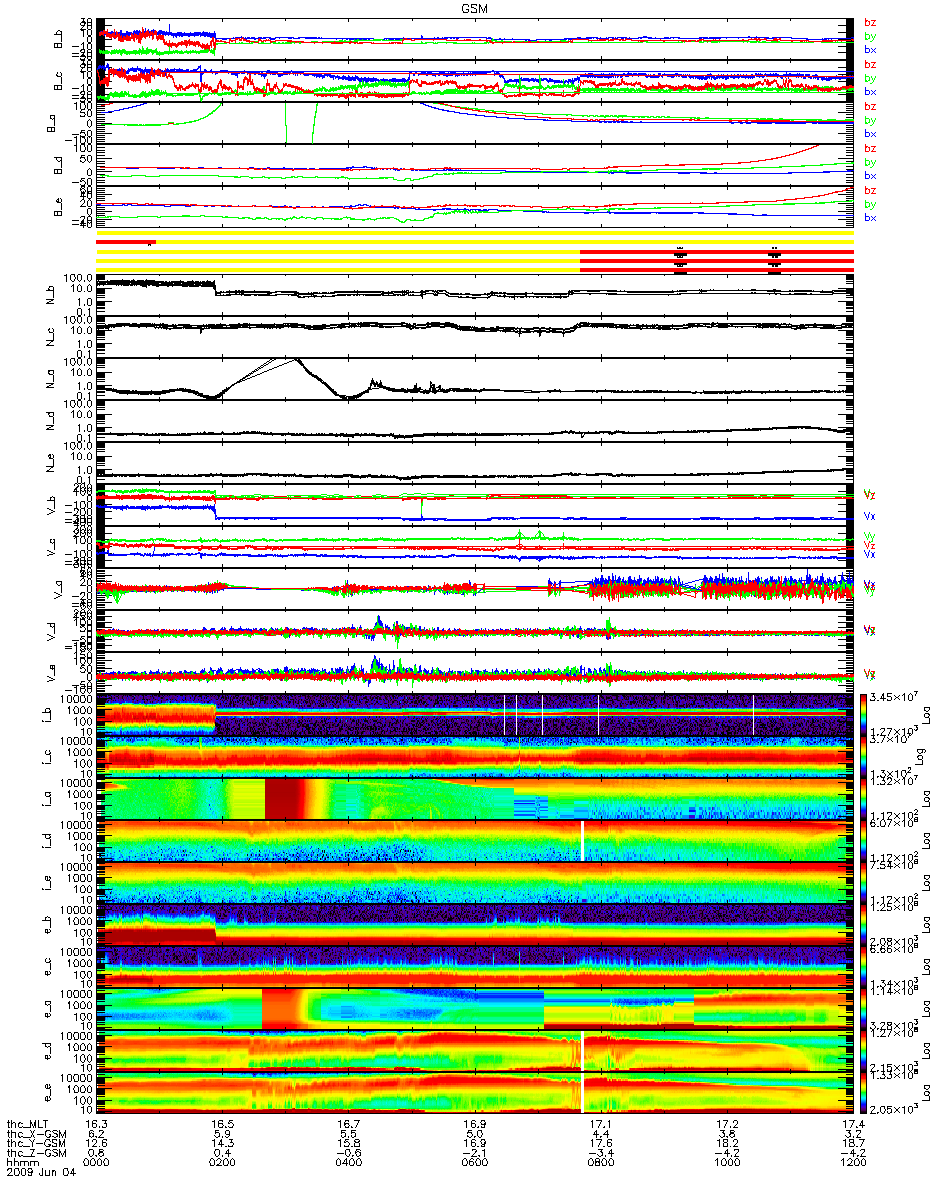Select the bx legend beside B_e panel
The height and width of the screenshot is (1200, 930).
[870, 217]
